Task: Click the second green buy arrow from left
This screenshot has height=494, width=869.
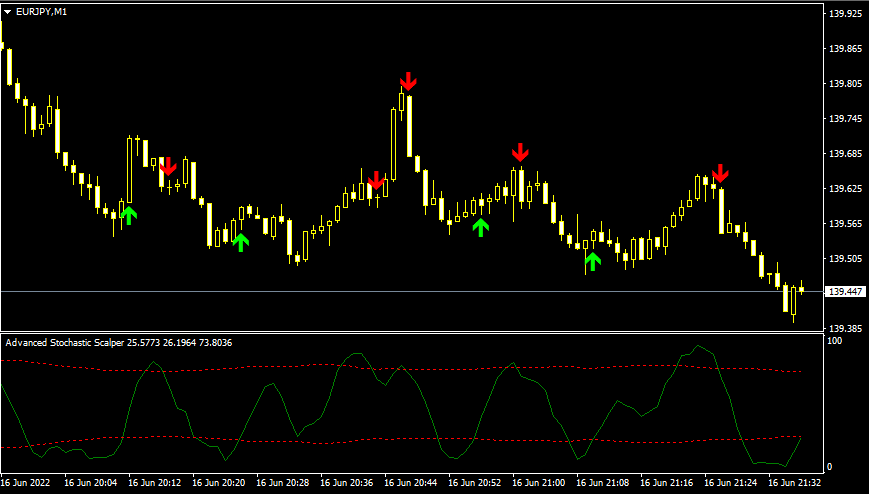Action: (240, 240)
